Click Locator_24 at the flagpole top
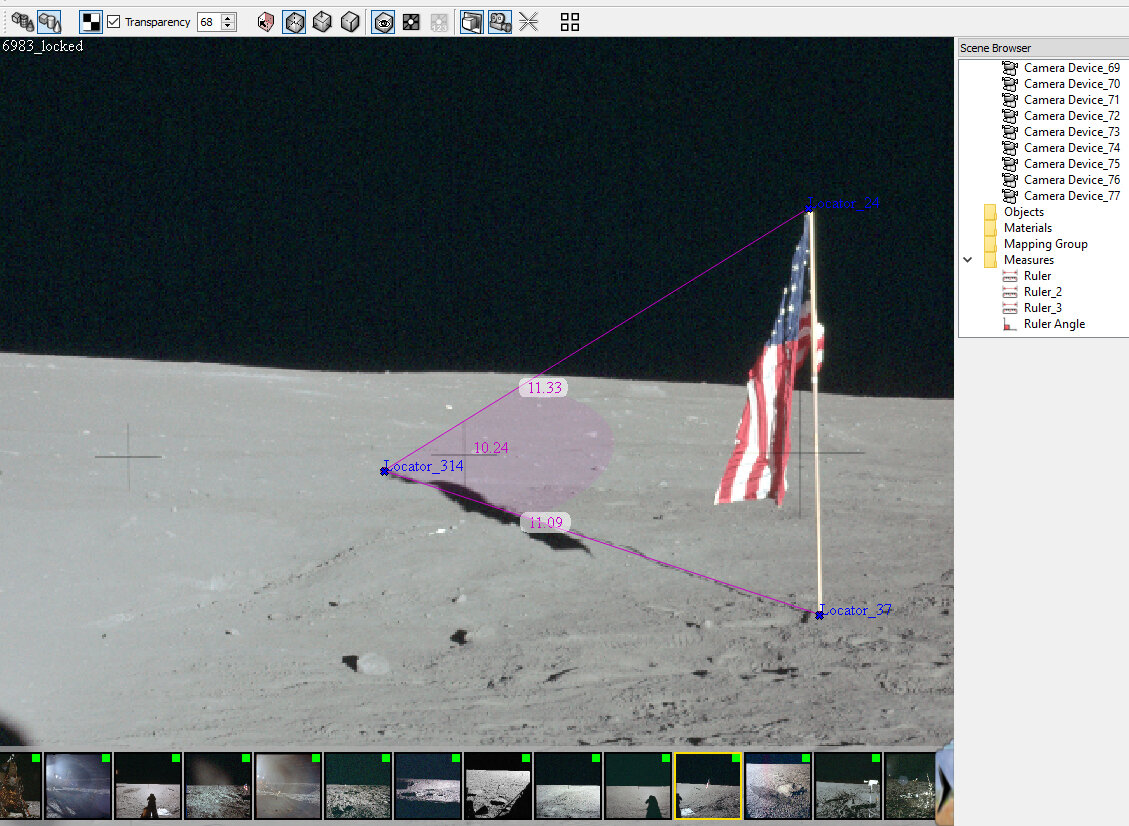The height and width of the screenshot is (826, 1129). click(x=809, y=210)
